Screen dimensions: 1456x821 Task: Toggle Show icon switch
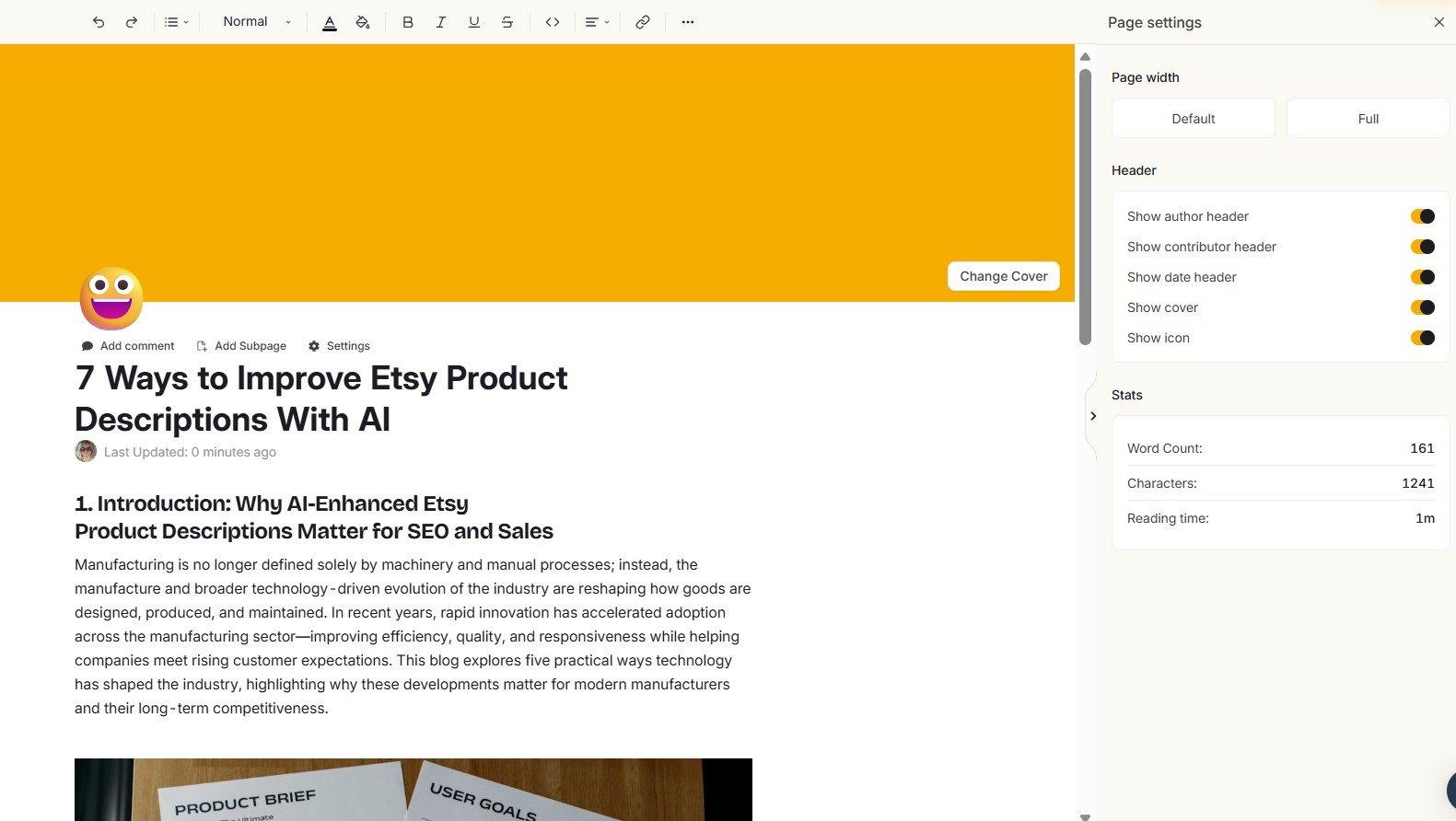1423,338
